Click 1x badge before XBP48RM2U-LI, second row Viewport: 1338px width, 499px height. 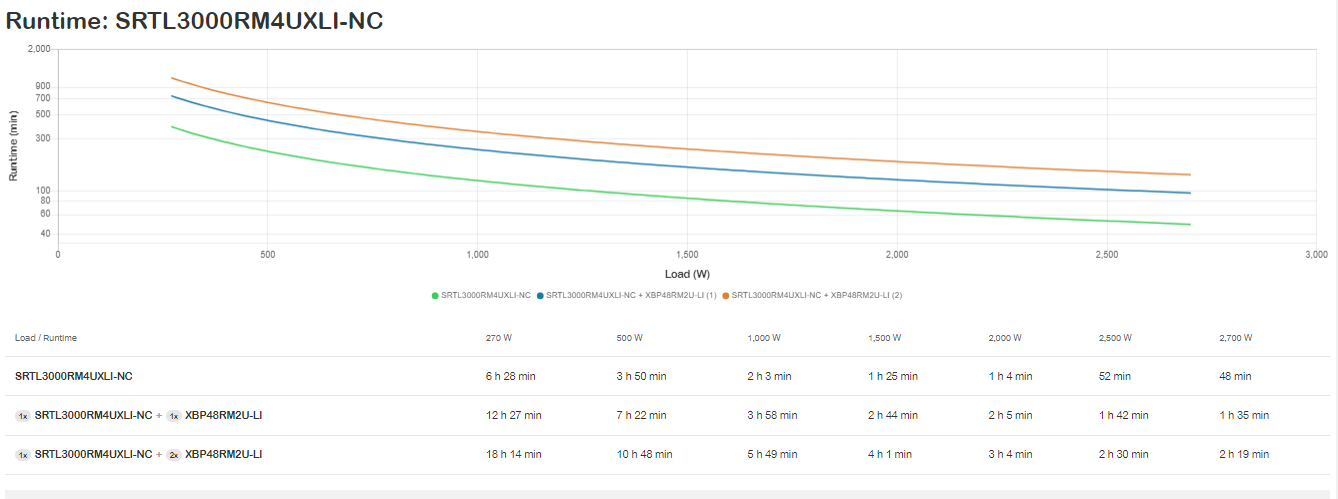pos(173,415)
